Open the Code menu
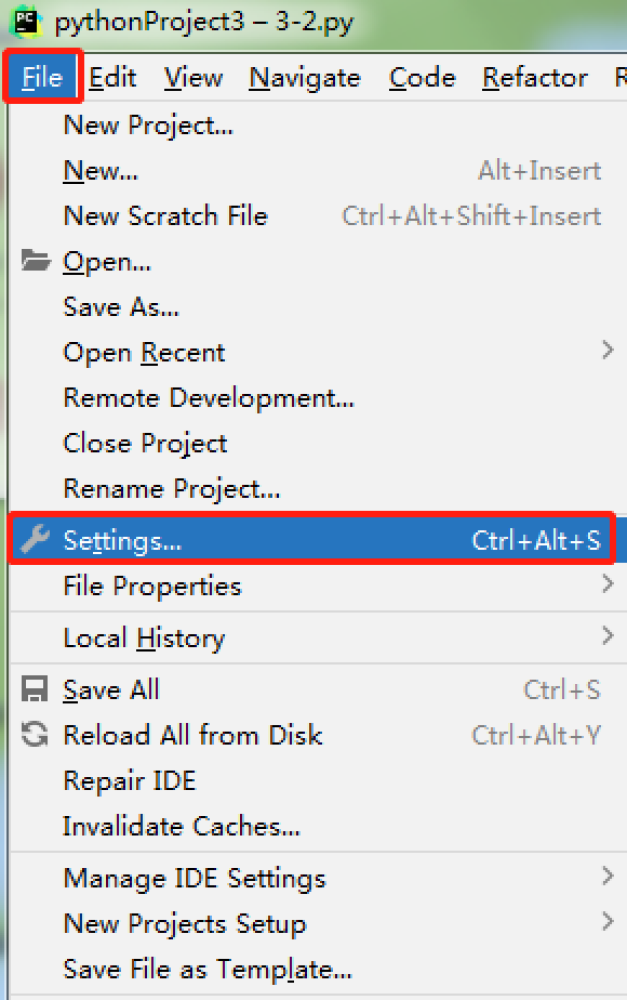 coord(422,78)
